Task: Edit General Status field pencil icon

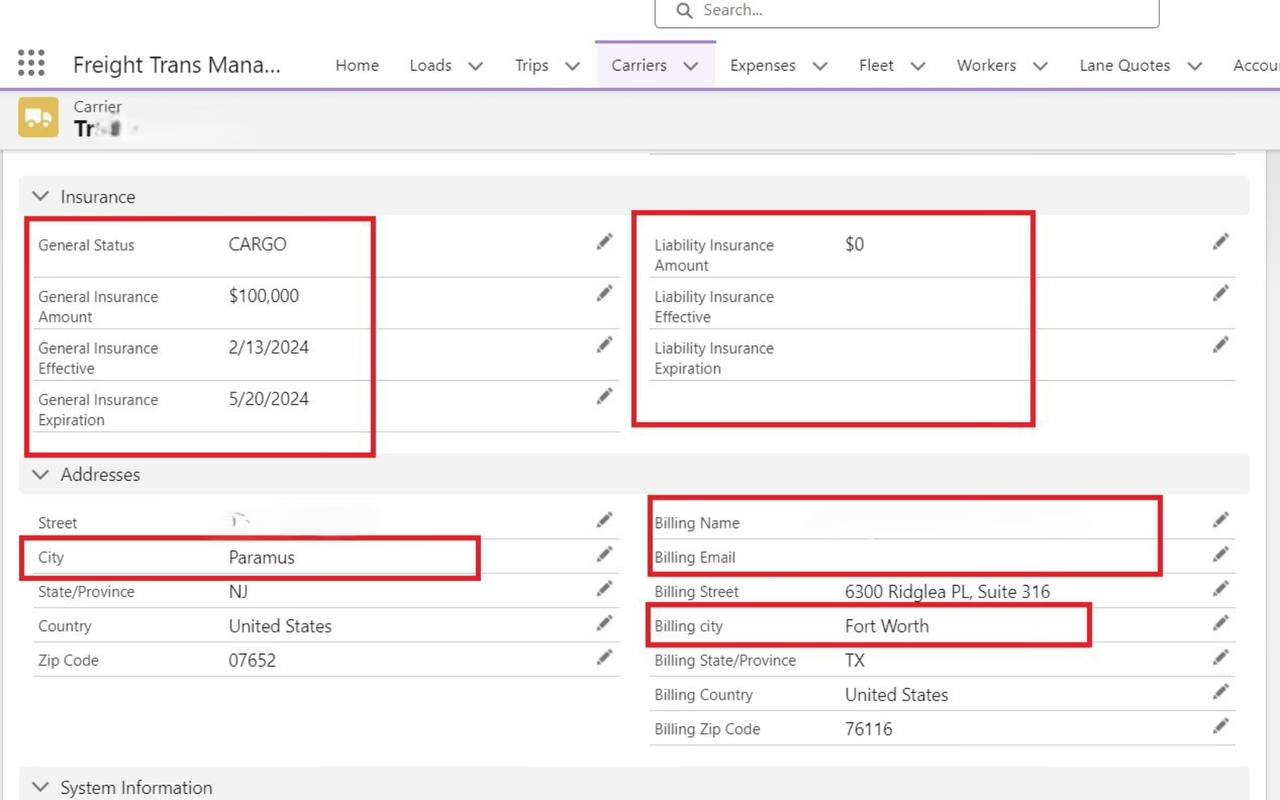Action: tap(604, 242)
